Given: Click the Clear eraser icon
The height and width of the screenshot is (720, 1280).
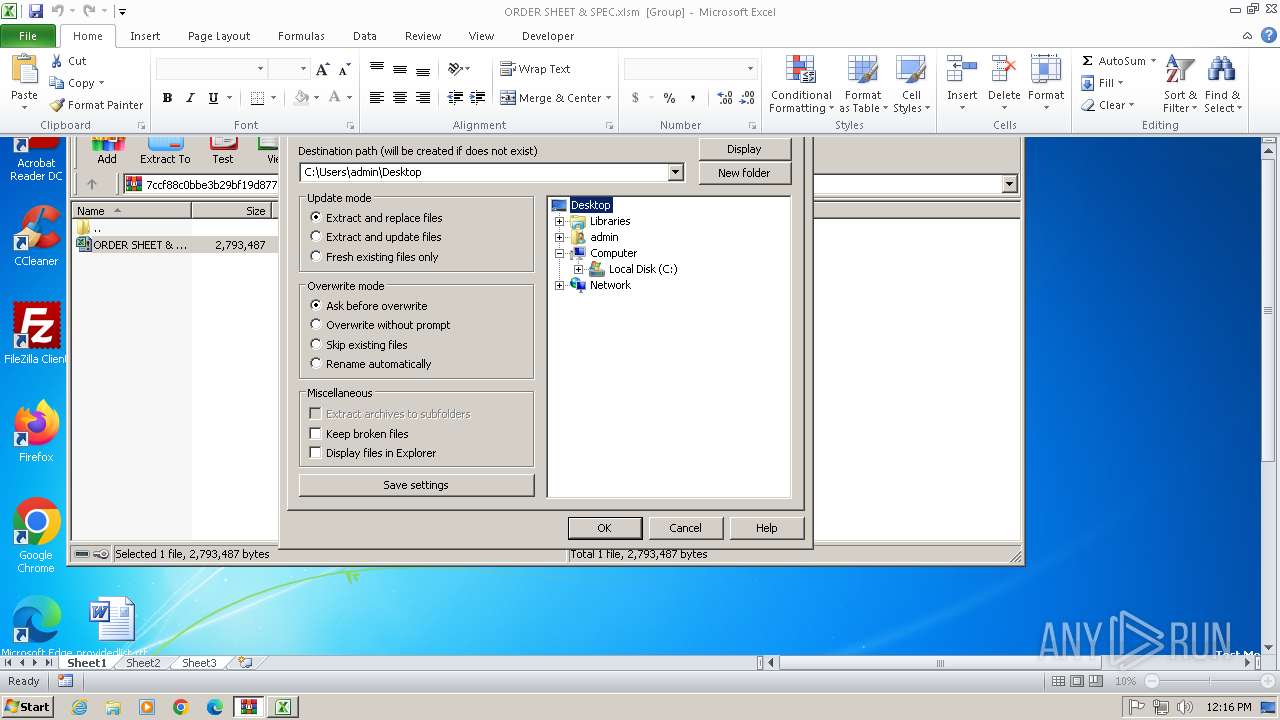Looking at the screenshot, I should click(1088, 105).
